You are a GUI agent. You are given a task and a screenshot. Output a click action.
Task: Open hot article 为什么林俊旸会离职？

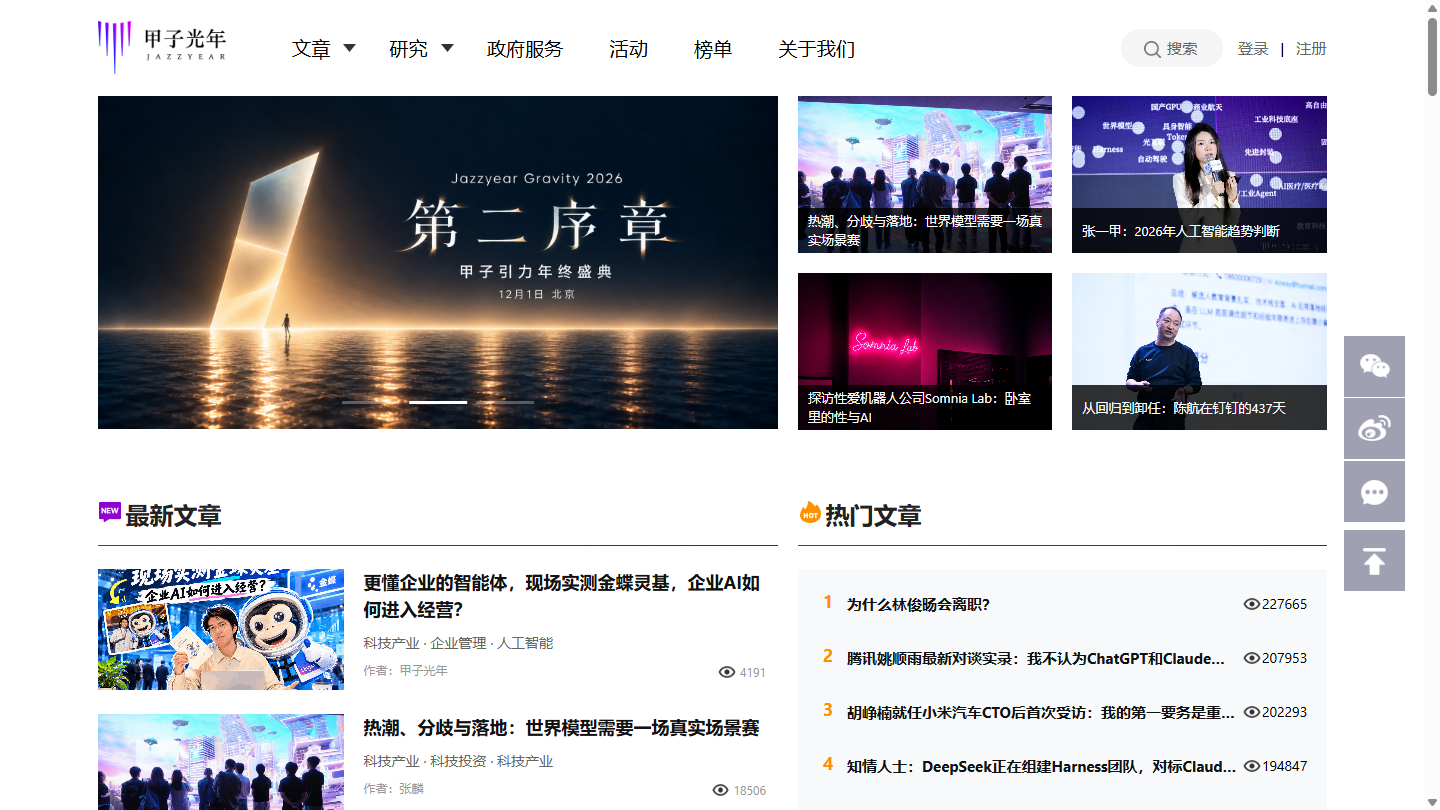coord(918,604)
